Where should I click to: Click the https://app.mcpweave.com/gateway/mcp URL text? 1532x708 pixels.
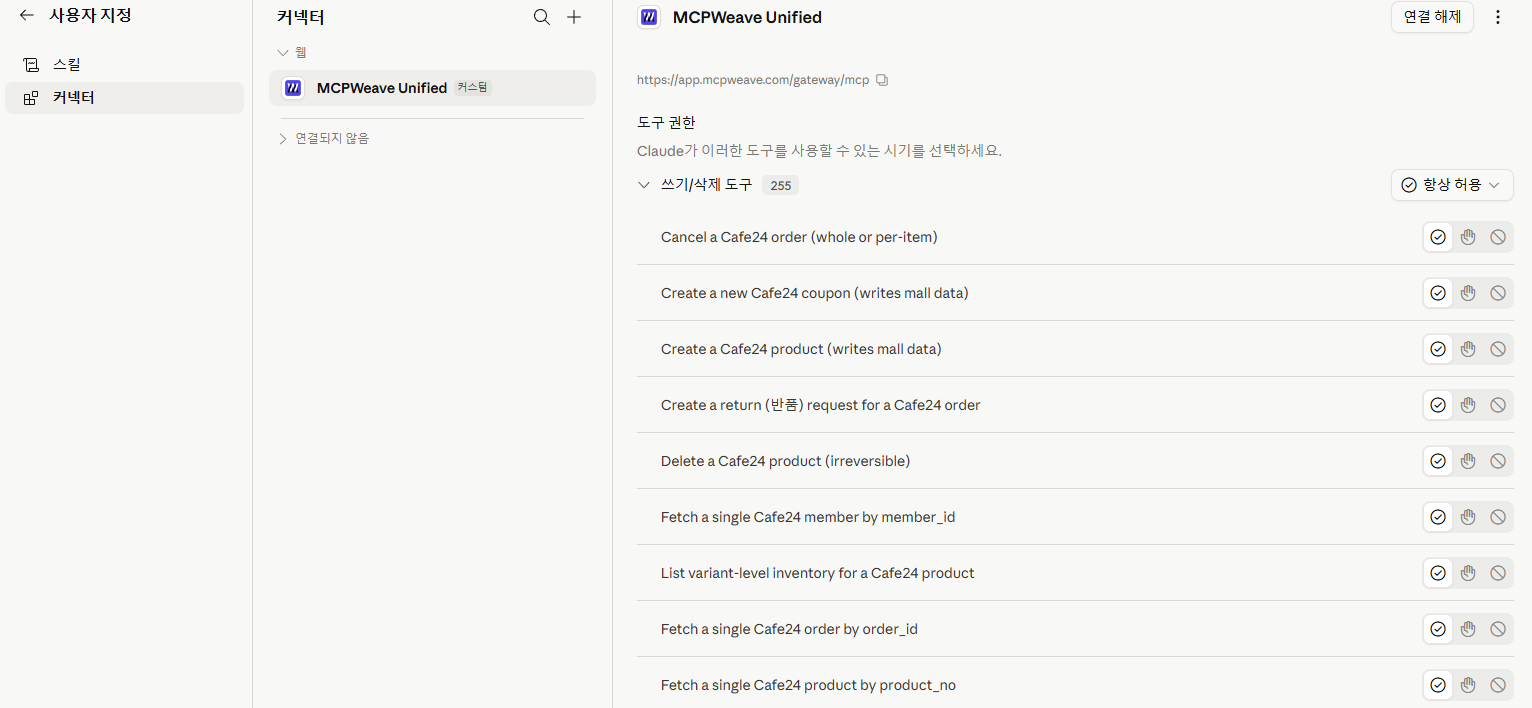tap(753, 80)
